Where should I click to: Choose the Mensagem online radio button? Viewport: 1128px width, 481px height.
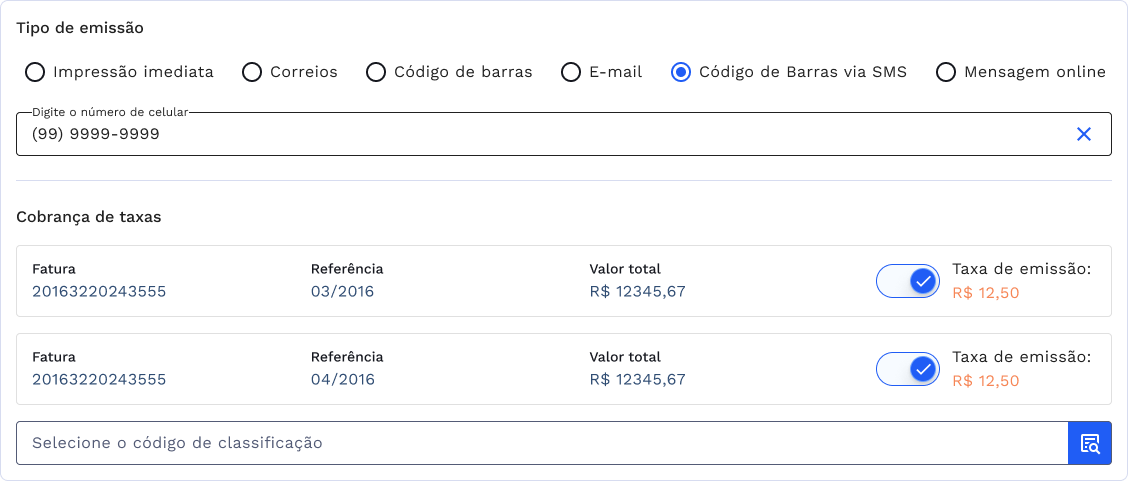[946, 72]
